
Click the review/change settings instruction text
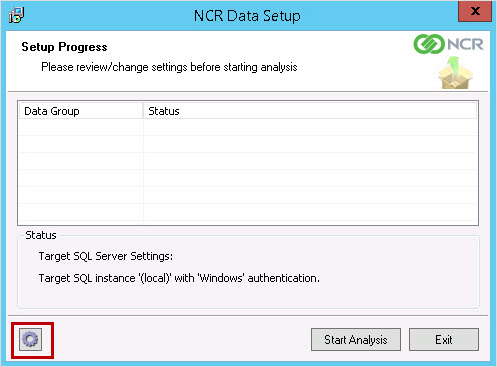pyautogui.click(x=169, y=67)
